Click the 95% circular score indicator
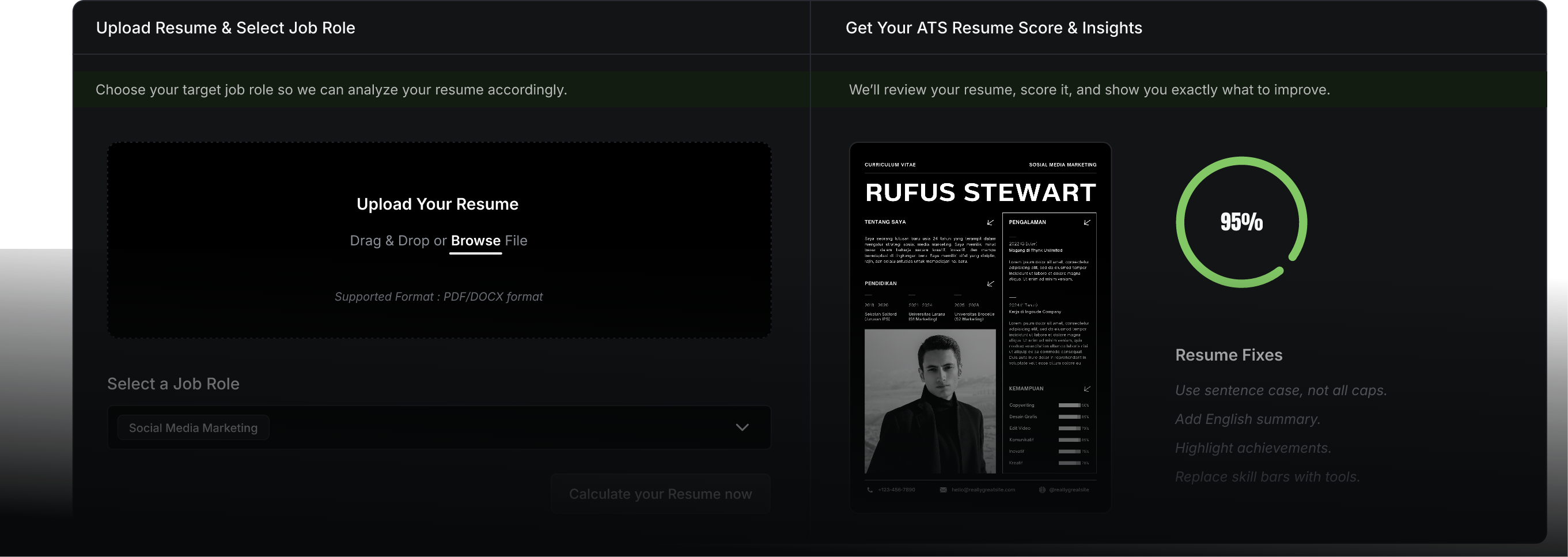Viewport: 1568px width, 557px height. coord(1241,222)
